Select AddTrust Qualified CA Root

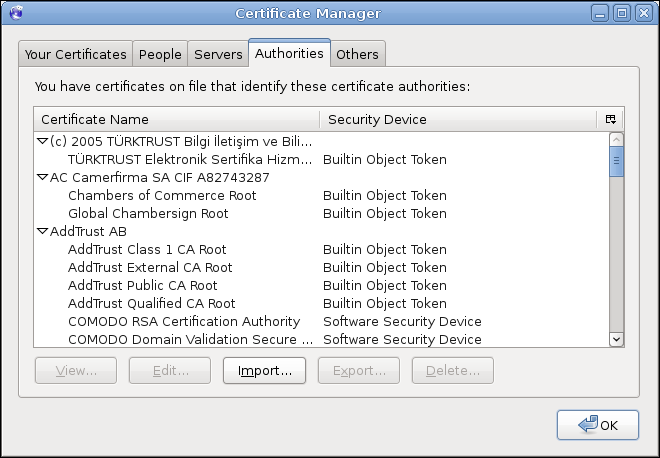(x=322, y=304)
